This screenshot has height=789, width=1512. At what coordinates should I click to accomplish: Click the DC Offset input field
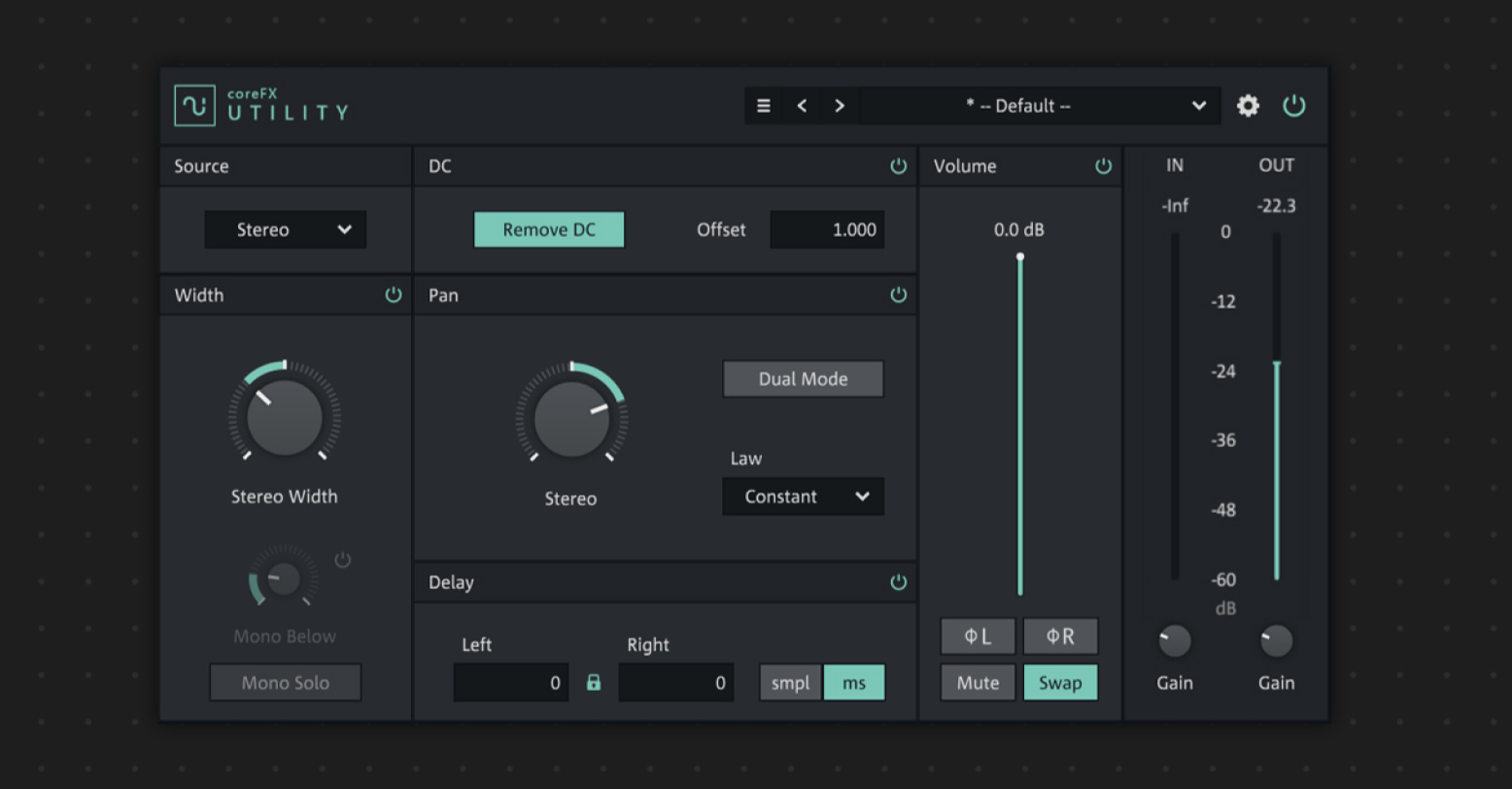827,229
